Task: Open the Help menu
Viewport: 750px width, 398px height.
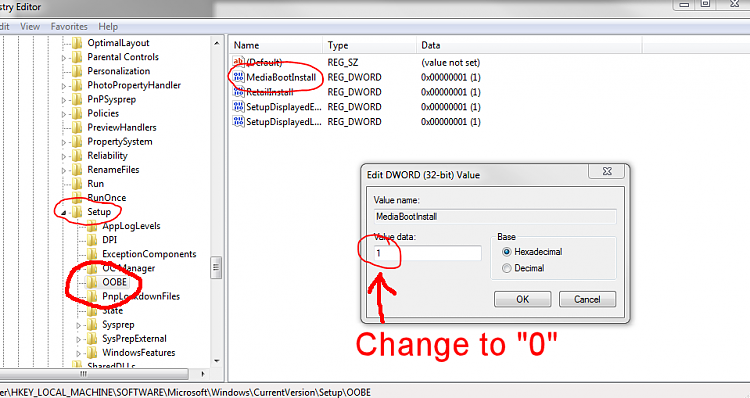Action: (x=108, y=27)
